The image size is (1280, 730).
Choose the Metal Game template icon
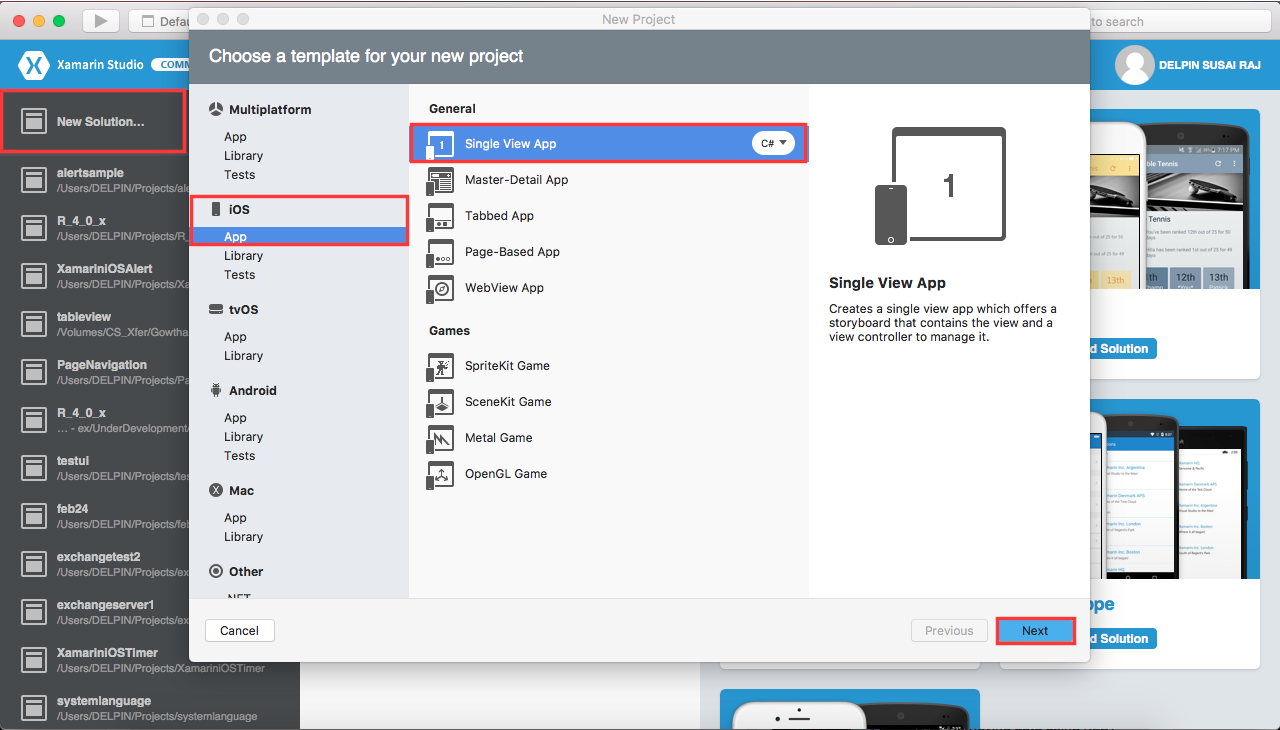click(x=440, y=438)
